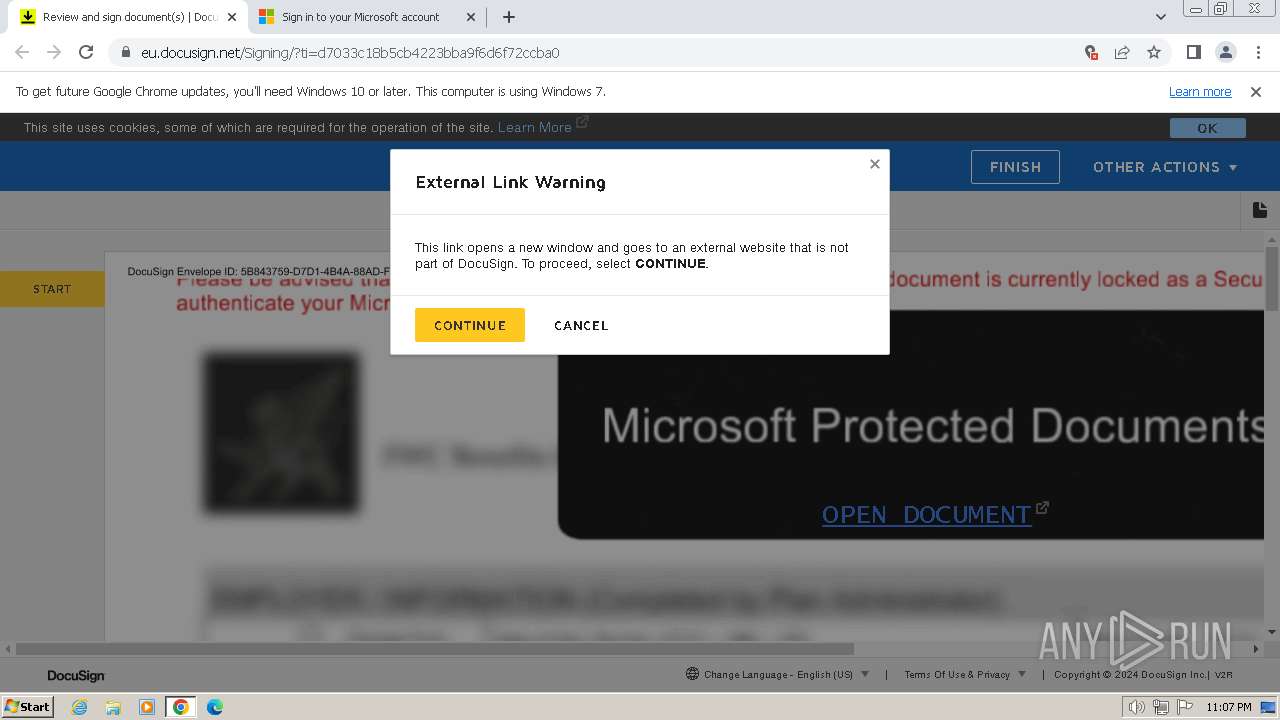The image size is (1280, 720).
Task: Open File Explorer from taskbar
Action: pyautogui.click(x=113, y=707)
